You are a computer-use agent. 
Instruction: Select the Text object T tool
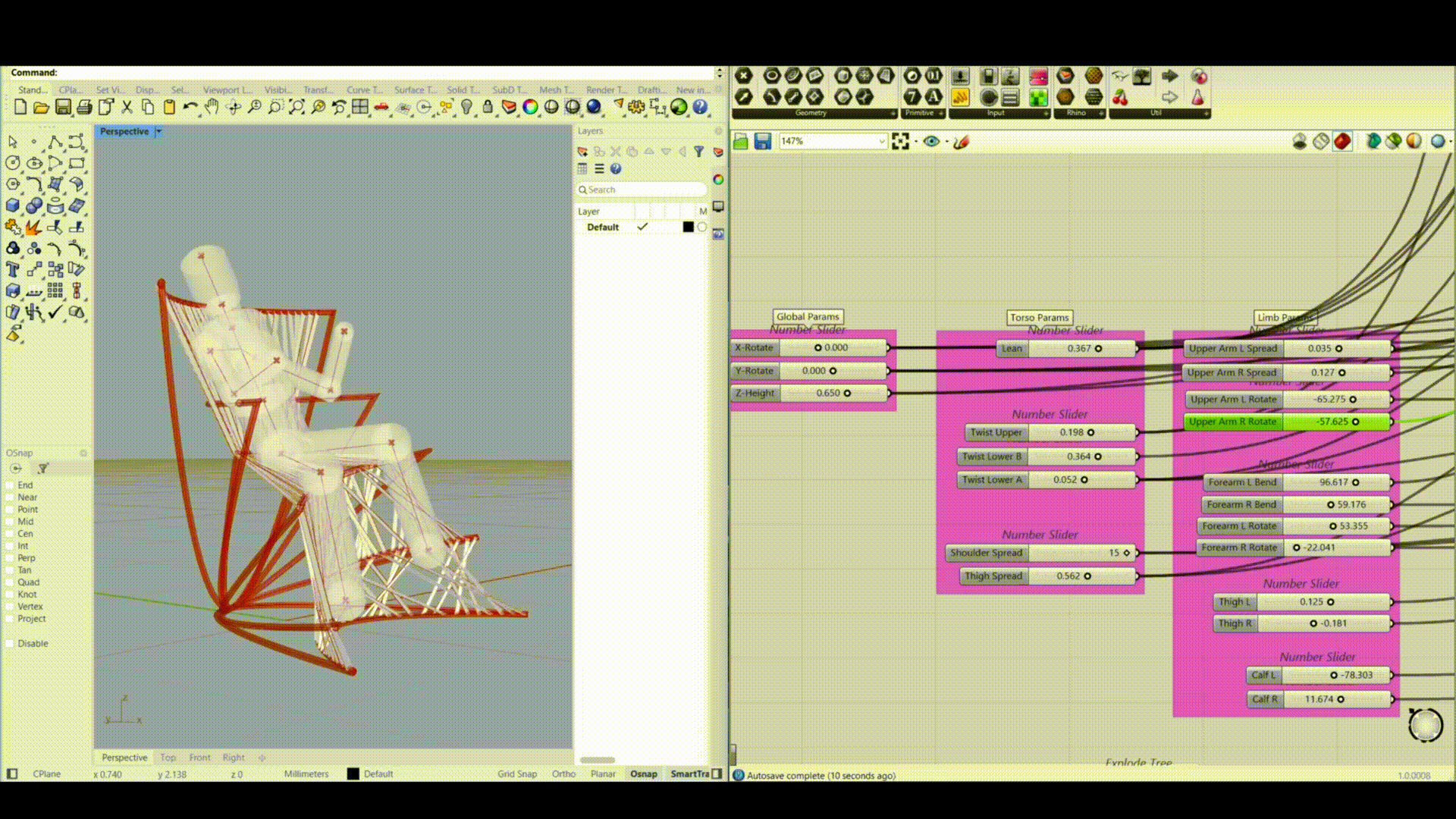[x=13, y=269]
